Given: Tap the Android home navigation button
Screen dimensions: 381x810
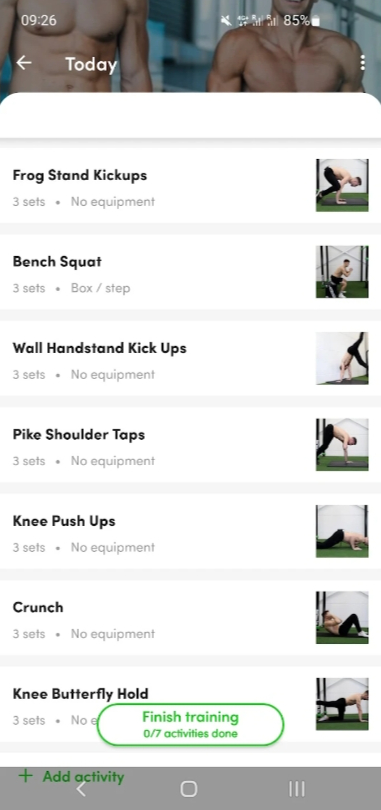Looking at the screenshot, I should tap(189, 789).
